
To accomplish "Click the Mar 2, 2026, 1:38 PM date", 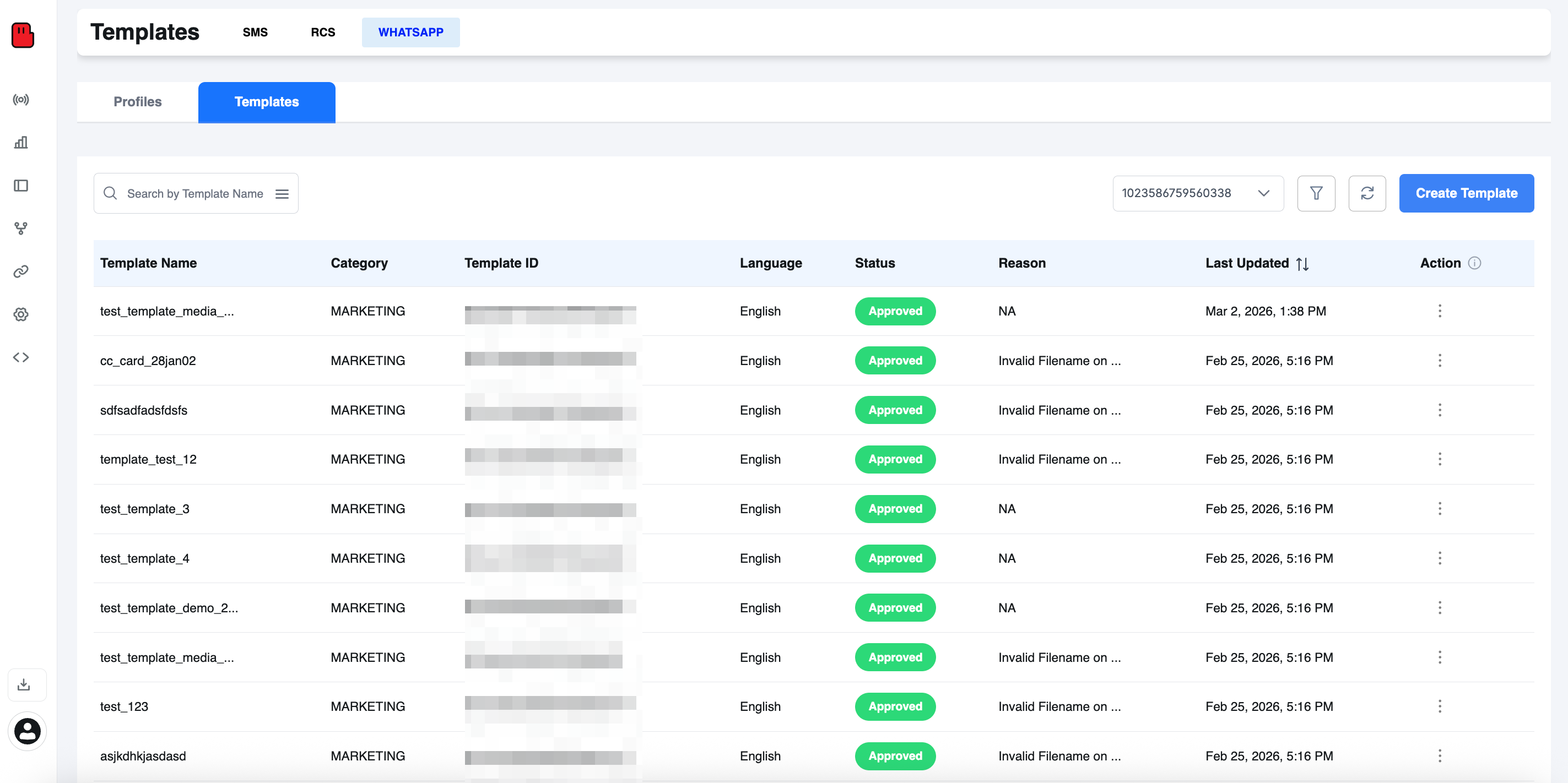I will [1266, 311].
